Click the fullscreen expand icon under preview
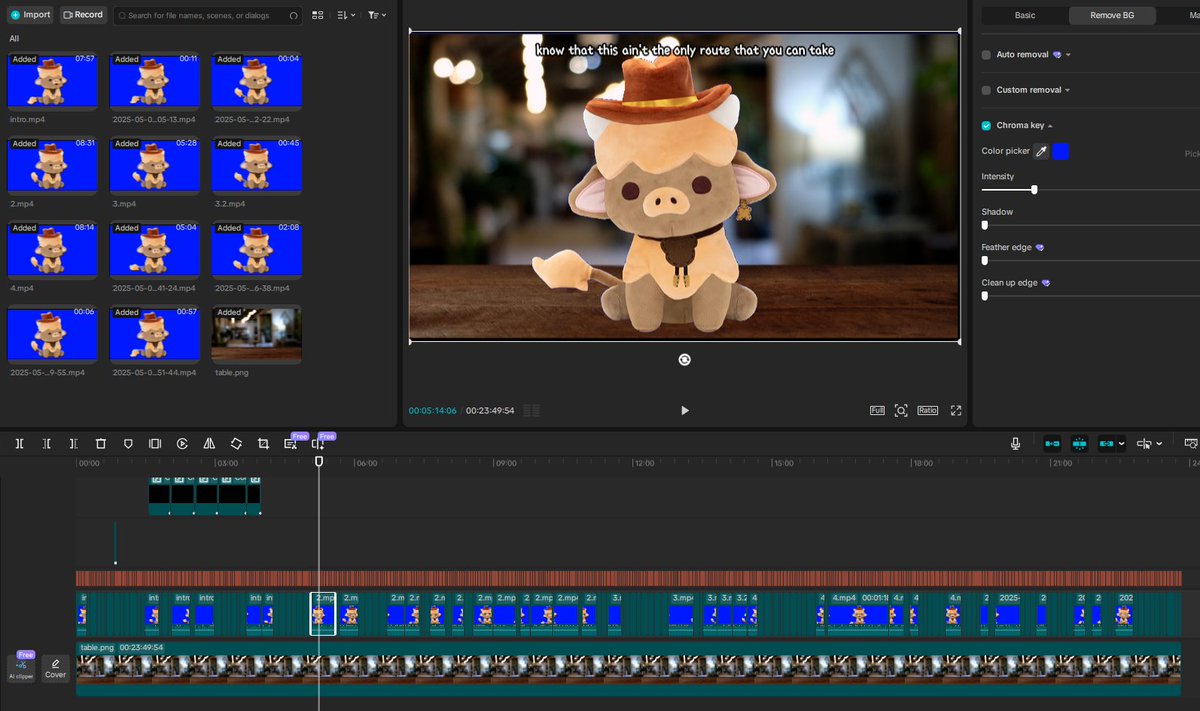This screenshot has width=1200, height=711. [x=956, y=410]
